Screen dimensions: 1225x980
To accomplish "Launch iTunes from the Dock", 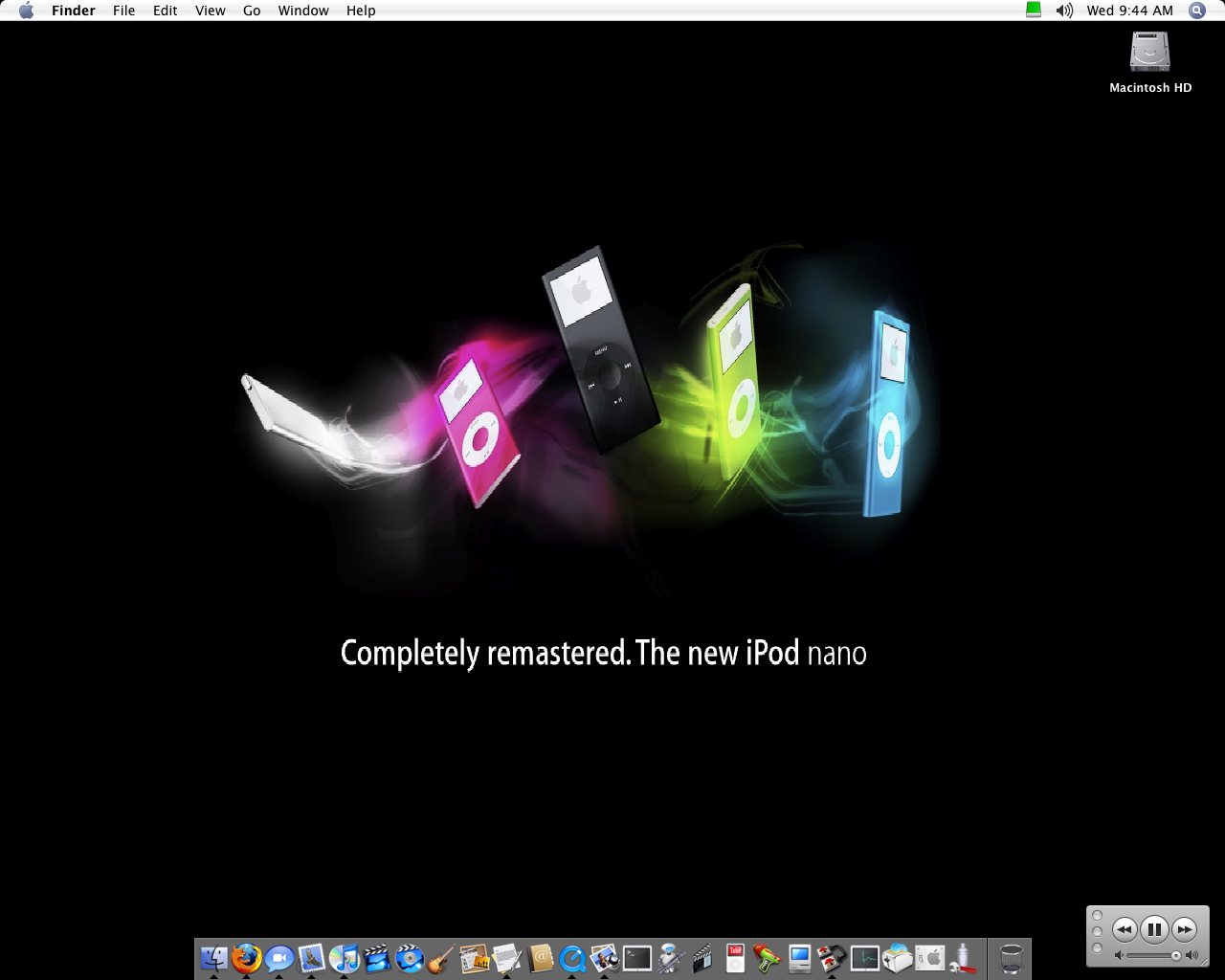I will [x=345, y=957].
